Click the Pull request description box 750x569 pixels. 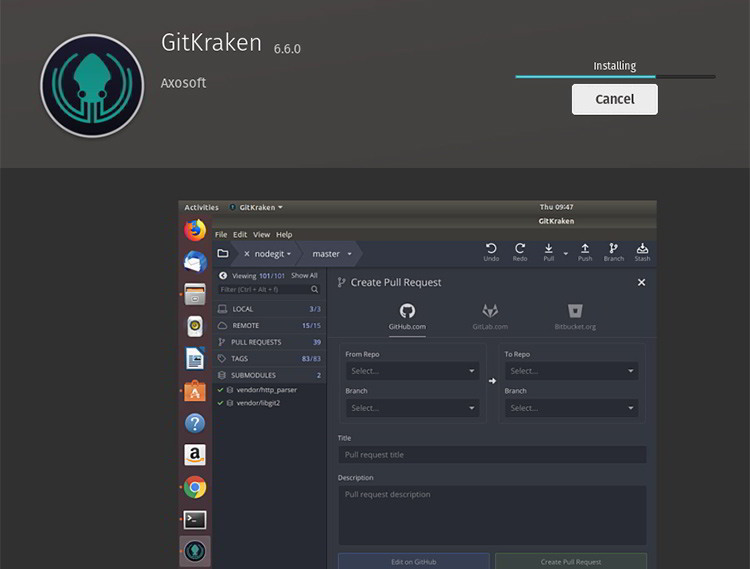click(x=492, y=515)
